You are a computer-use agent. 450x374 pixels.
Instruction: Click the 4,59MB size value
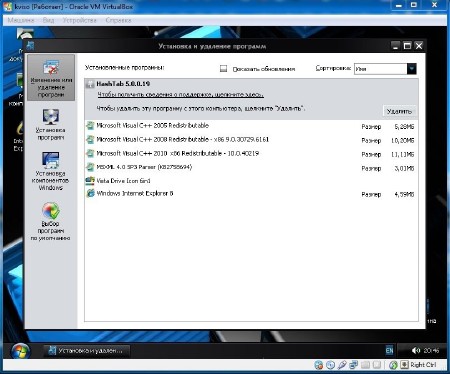pyautogui.click(x=404, y=194)
